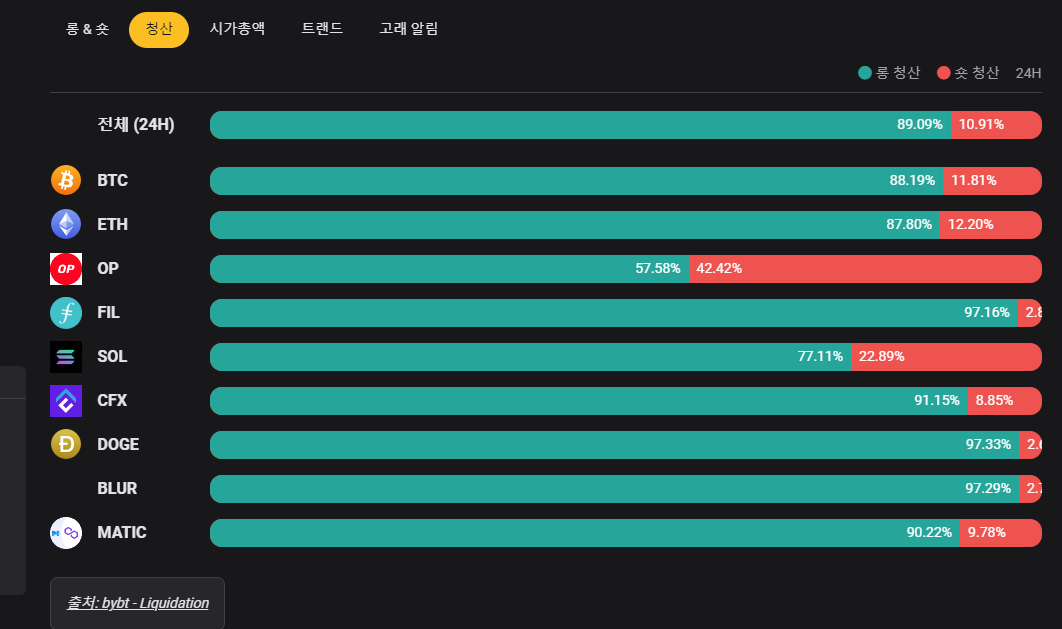
Task: Click the SOL long liquidation bar
Action: coord(530,356)
